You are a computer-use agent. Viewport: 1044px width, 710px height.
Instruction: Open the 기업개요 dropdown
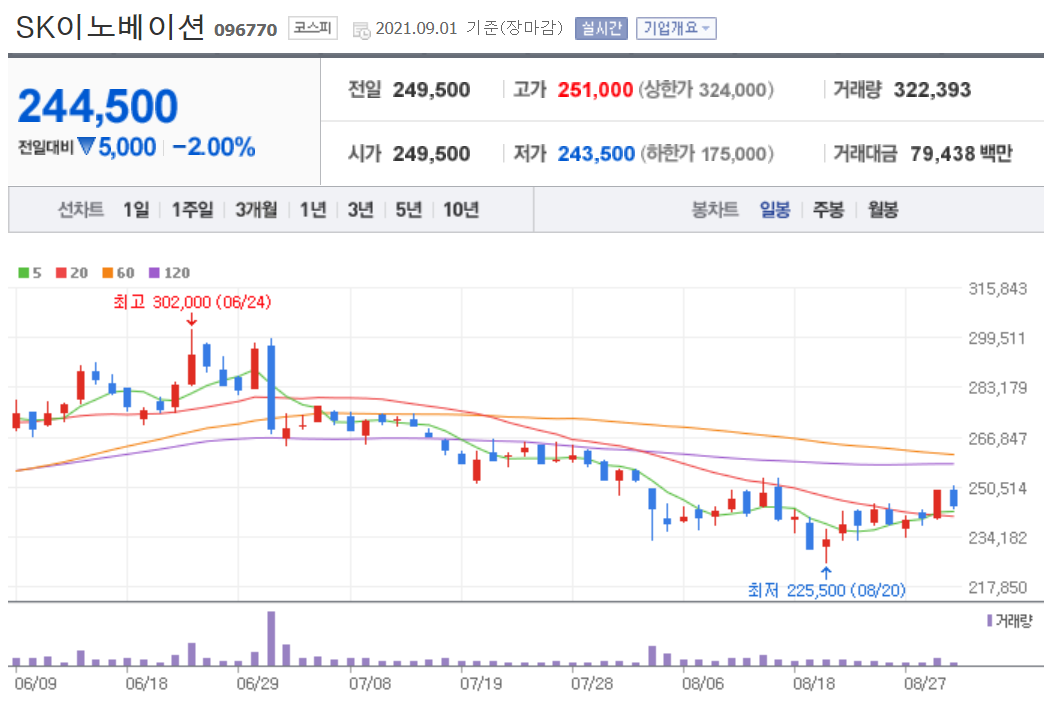[676, 28]
